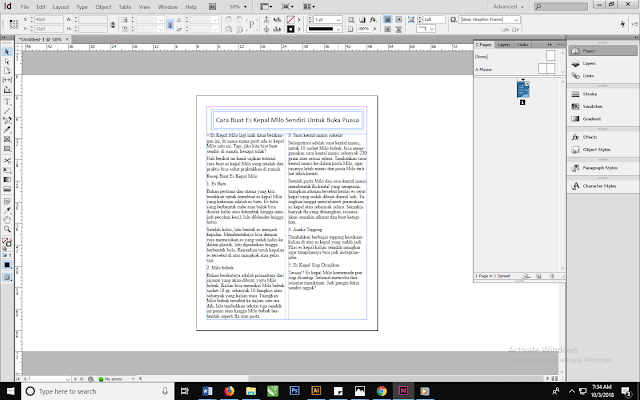This screenshot has height=400, width=640.
Task: Select the Eyedropper tool
Action: 7,211
